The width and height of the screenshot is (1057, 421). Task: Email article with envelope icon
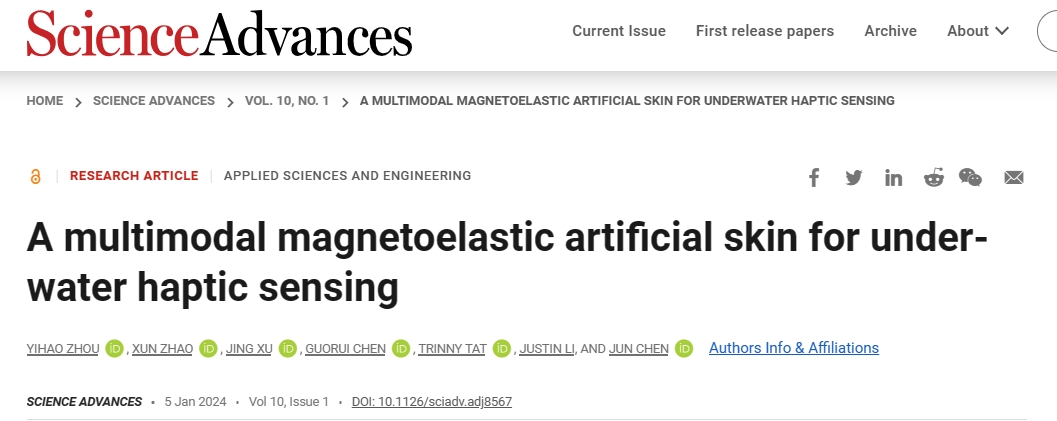click(1014, 178)
